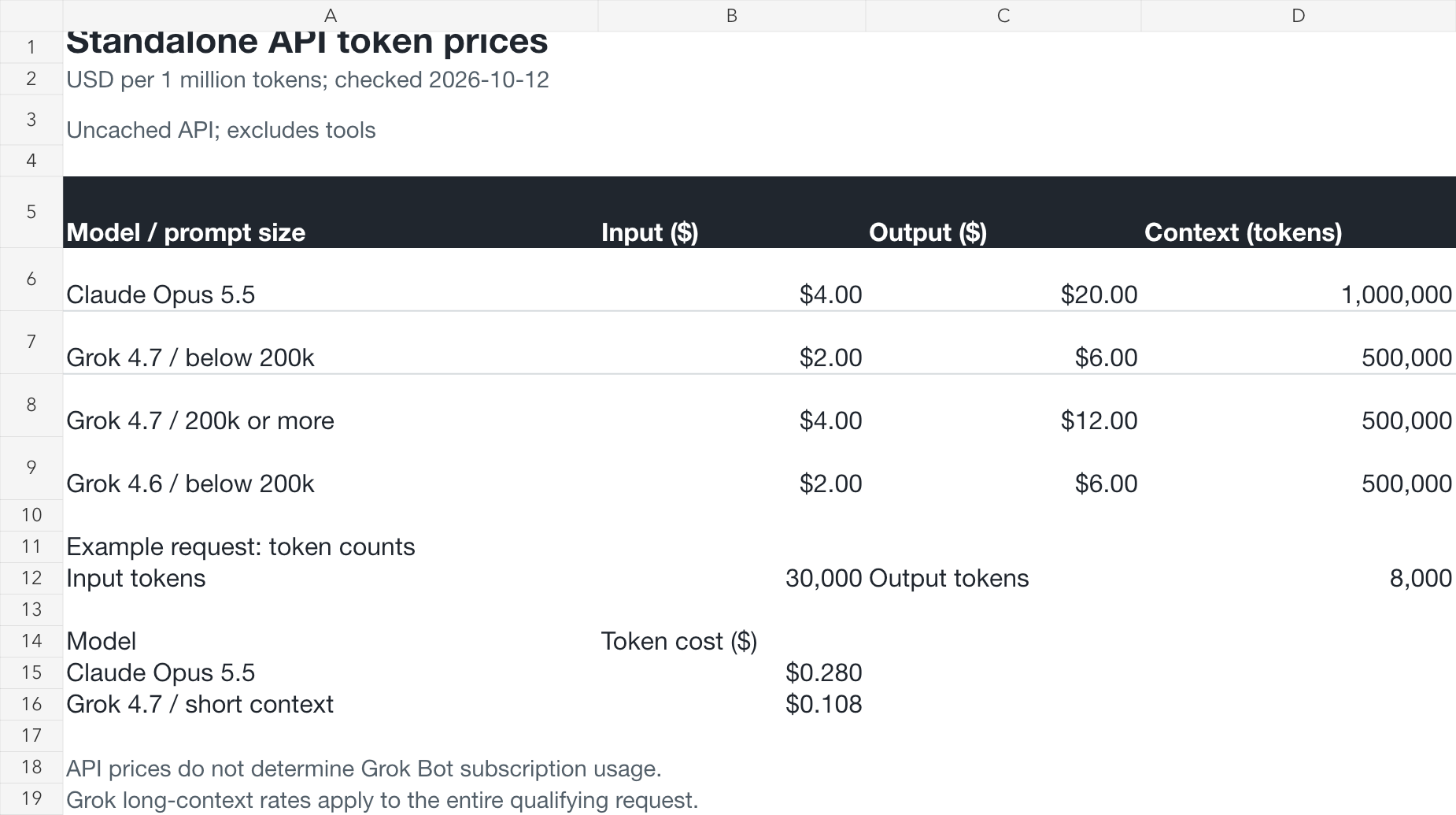
Task: Select the 8,000 output tokens value
Action: [x=1299, y=579]
